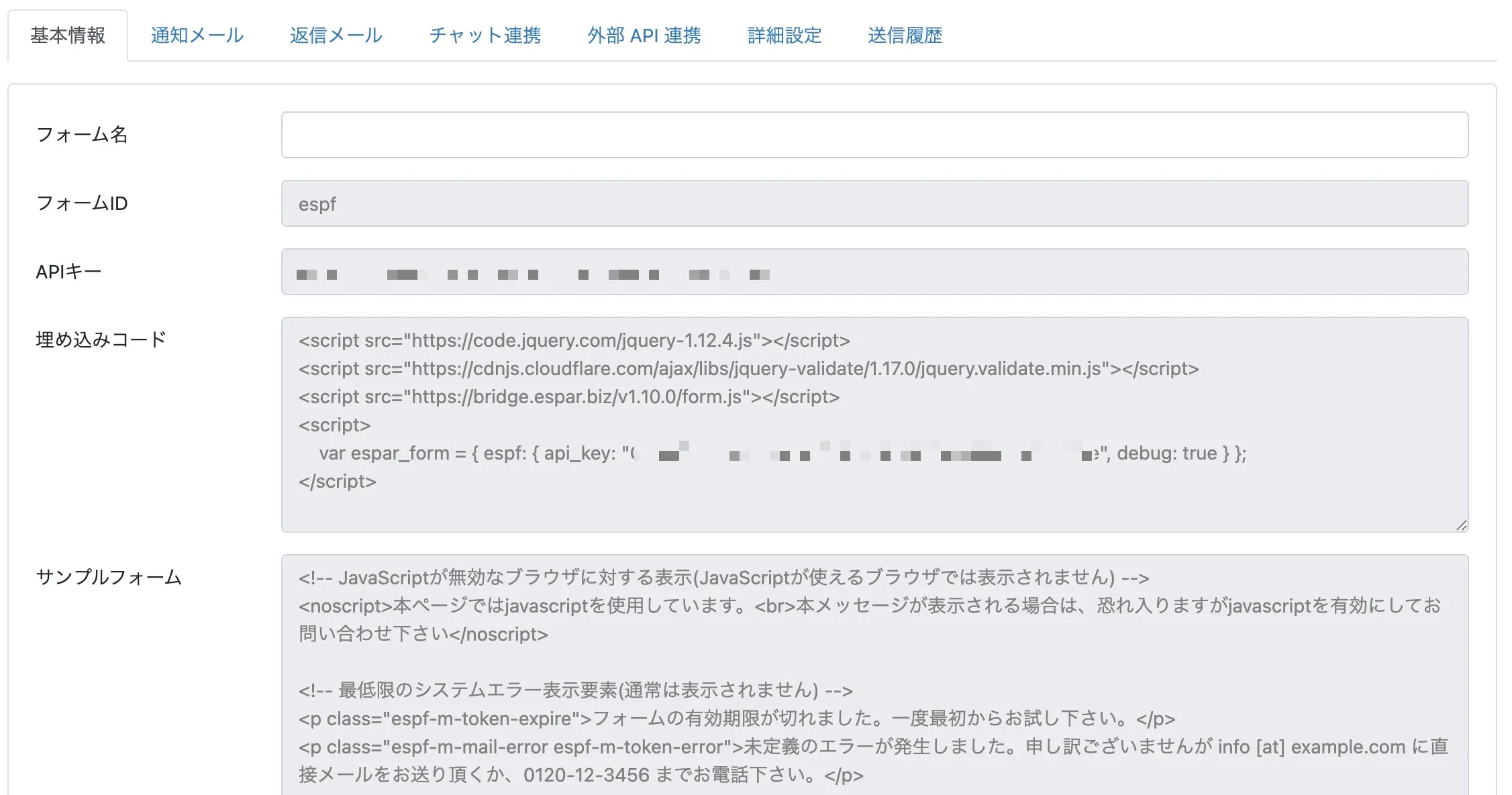Image resolution: width=1512 pixels, height=795 pixels.
Task: Click the 埋め込みコード textarea resize handle
Action: point(1461,525)
